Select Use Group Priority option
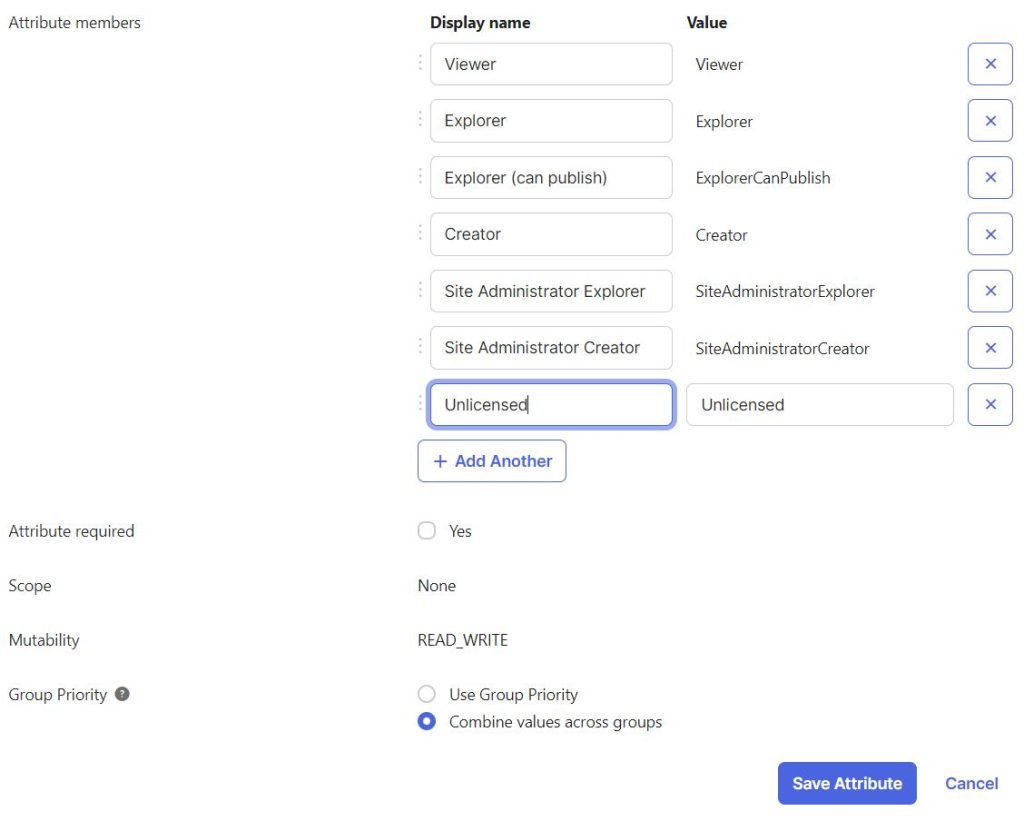 (x=426, y=694)
